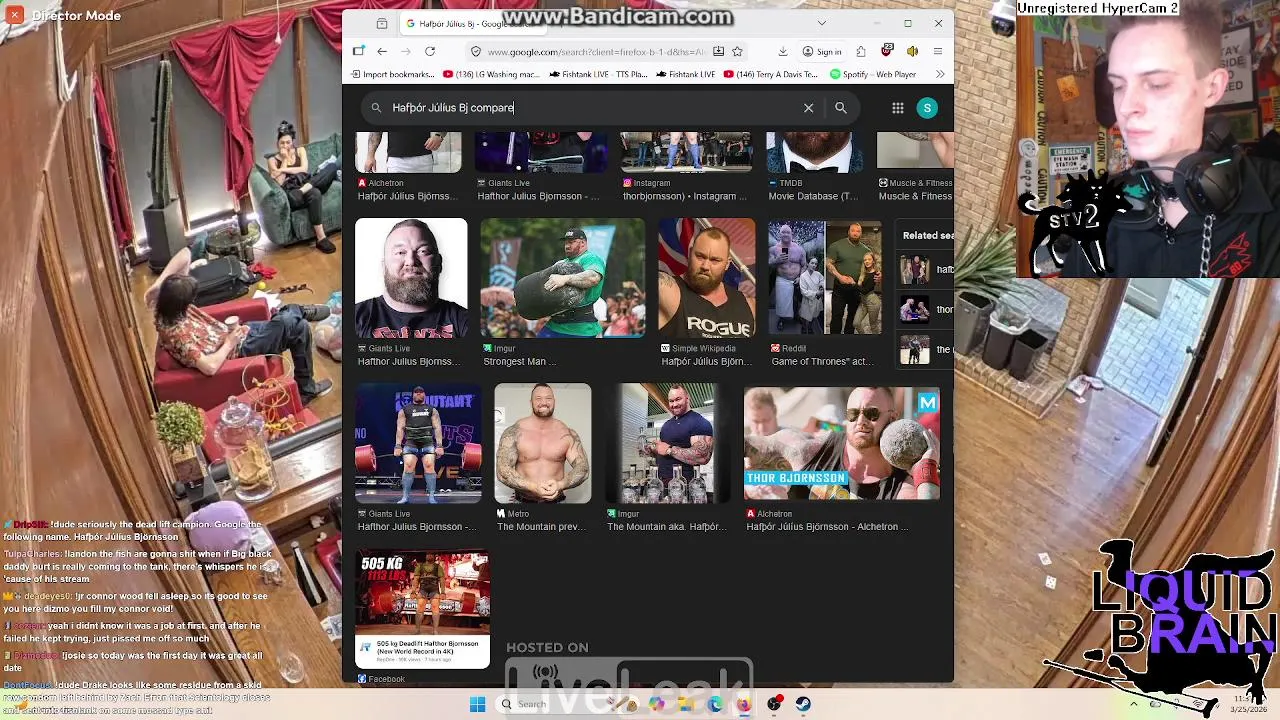
Task: Open the plain Fishtank LIVE bookmark
Action: pos(685,74)
